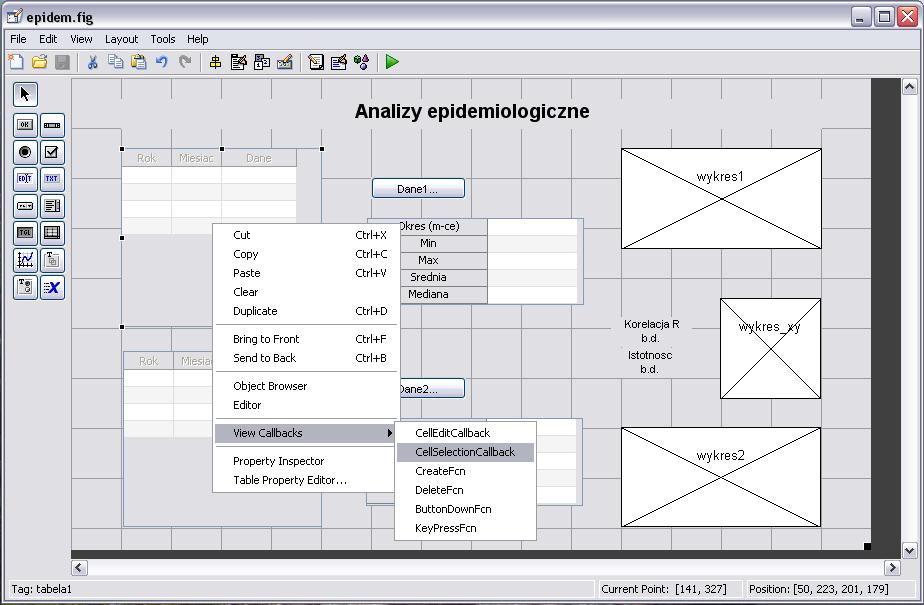924x605 pixels.
Task: Open Table Property Editor from context menu
Action: [306, 480]
